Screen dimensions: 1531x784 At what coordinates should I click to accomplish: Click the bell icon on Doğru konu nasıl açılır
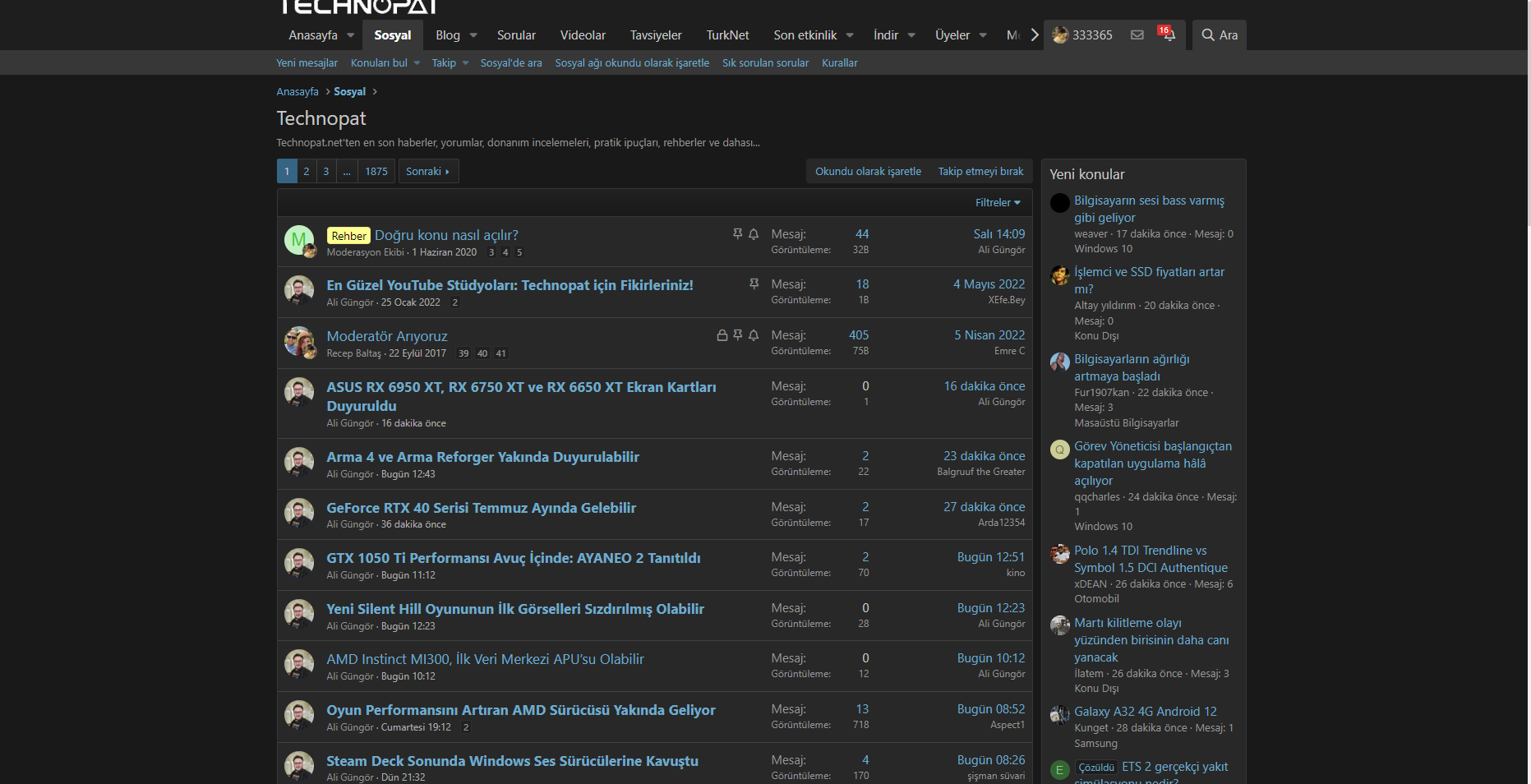coord(754,234)
